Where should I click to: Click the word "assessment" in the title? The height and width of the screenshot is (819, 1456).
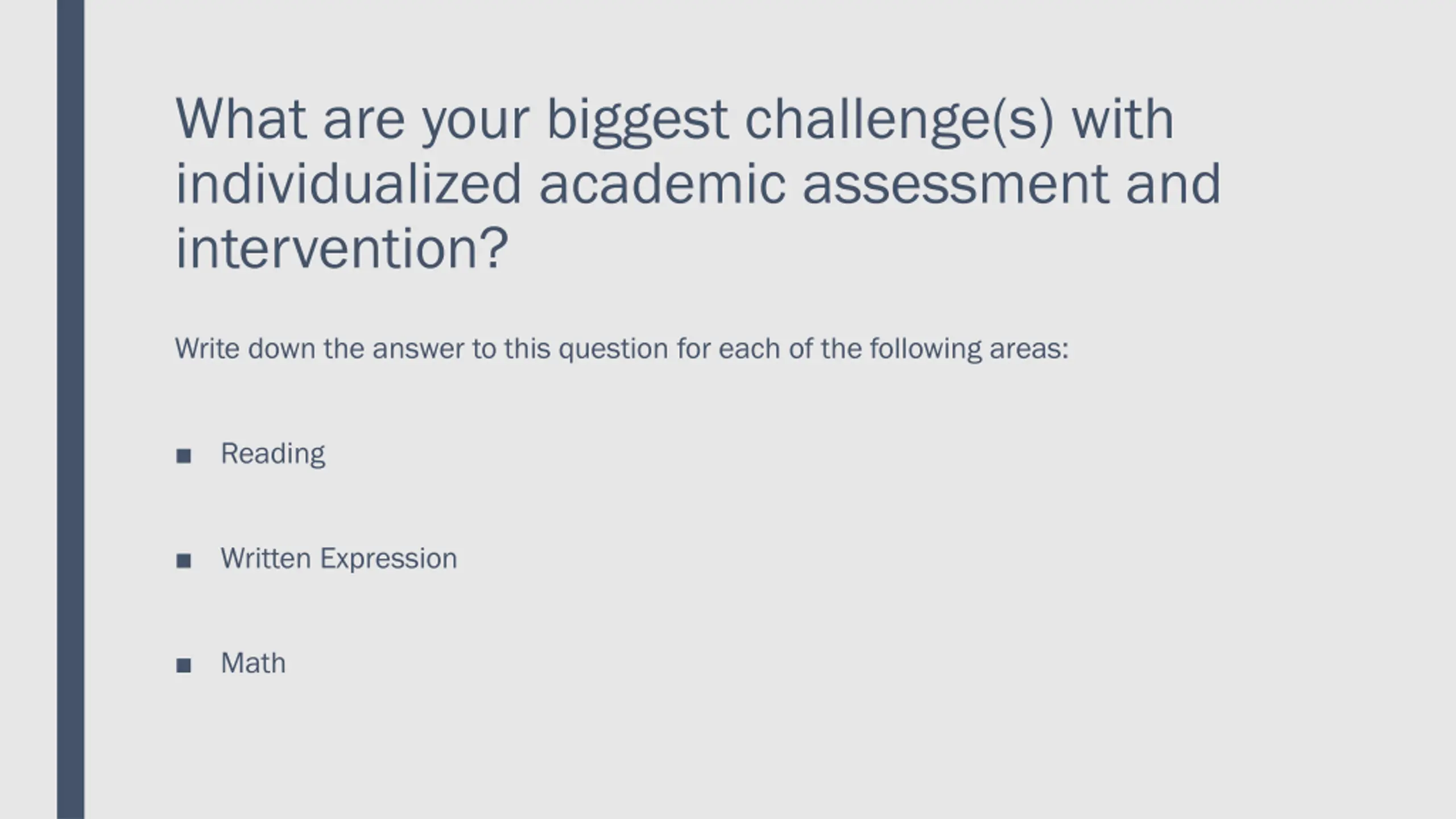pos(955,185)
